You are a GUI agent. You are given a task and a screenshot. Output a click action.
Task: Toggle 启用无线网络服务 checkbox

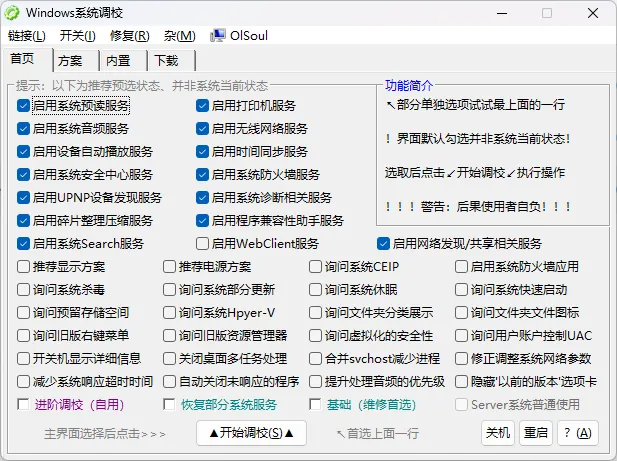pyautogui.click(x=202, y=129)
